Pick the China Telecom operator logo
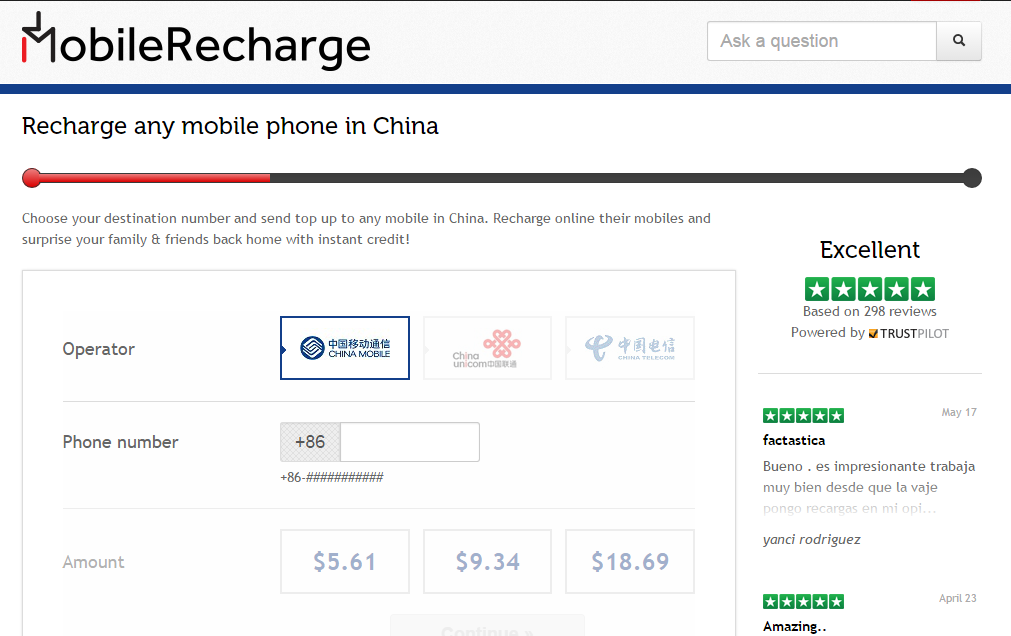 (630, 348)
